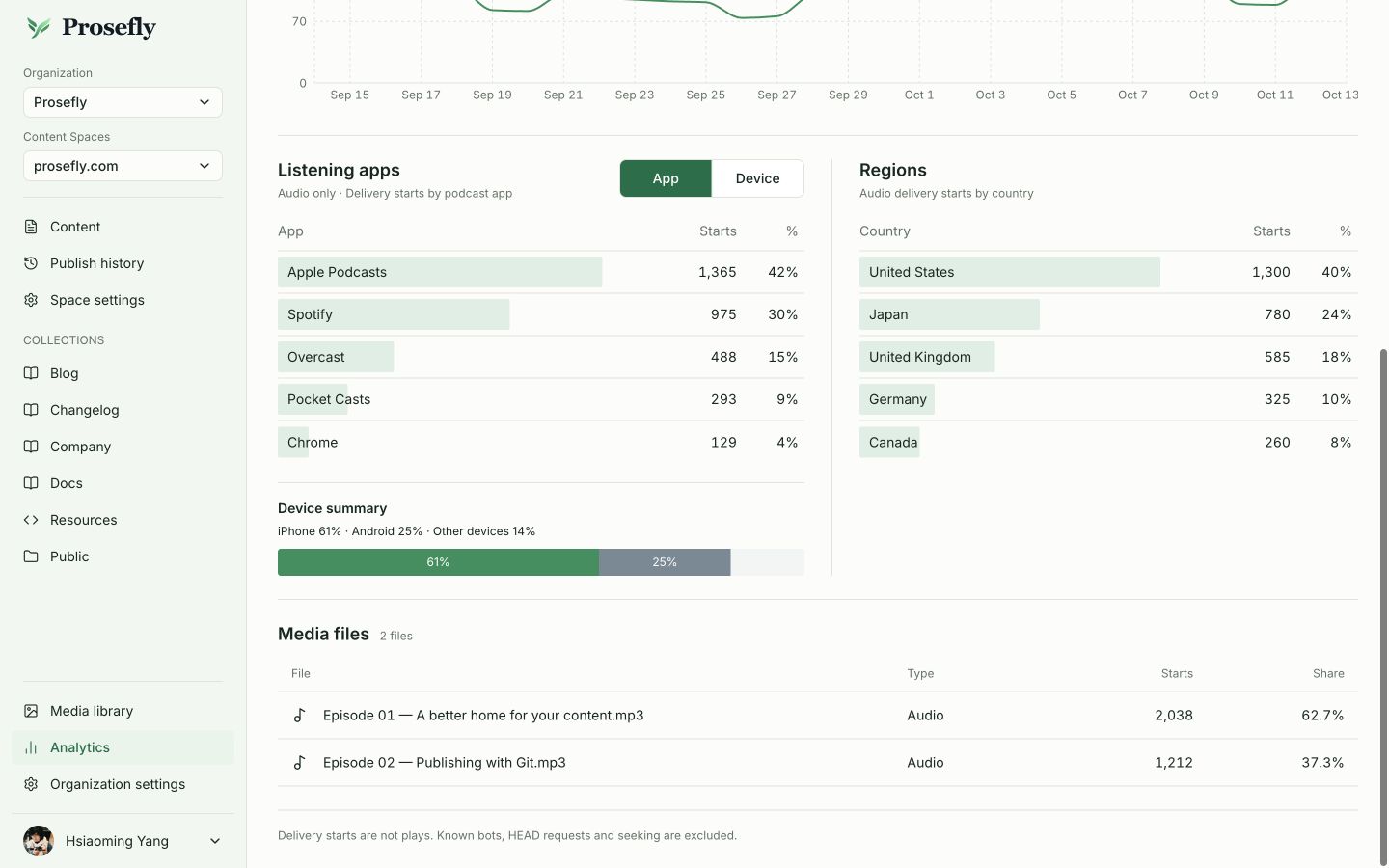The width and height of the screenshot is (1389, 868).
Task: Click the Prosefly leaf logo icon
Action: [x=39, y=28]
